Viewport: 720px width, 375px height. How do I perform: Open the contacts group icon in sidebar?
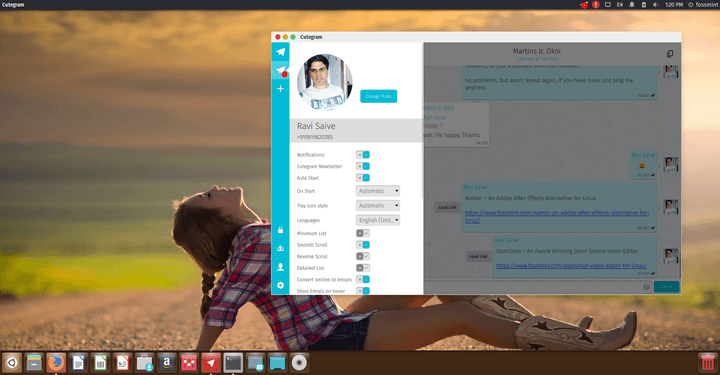pyautogui.click(x=280, y=248)
